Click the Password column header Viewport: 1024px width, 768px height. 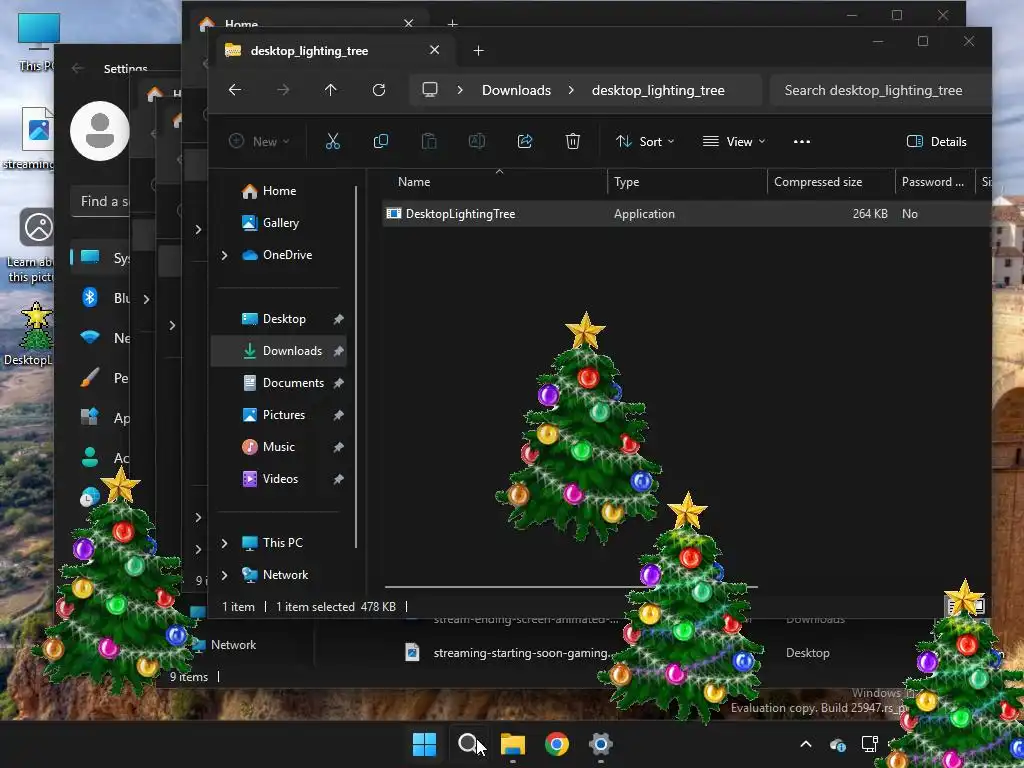[x=933, y=182]
